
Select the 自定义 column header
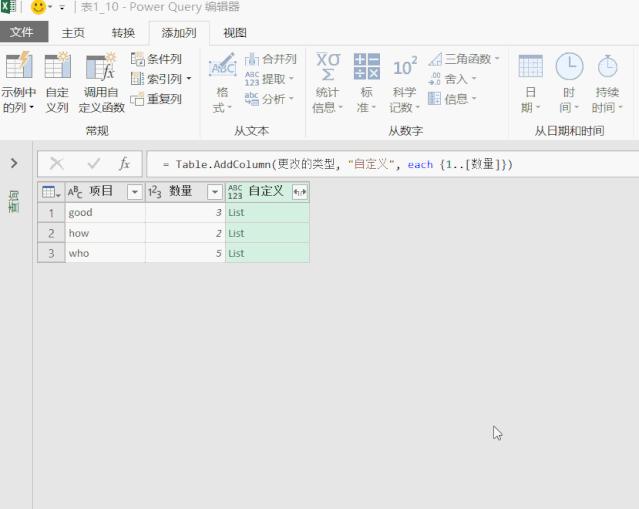[267, 192]
